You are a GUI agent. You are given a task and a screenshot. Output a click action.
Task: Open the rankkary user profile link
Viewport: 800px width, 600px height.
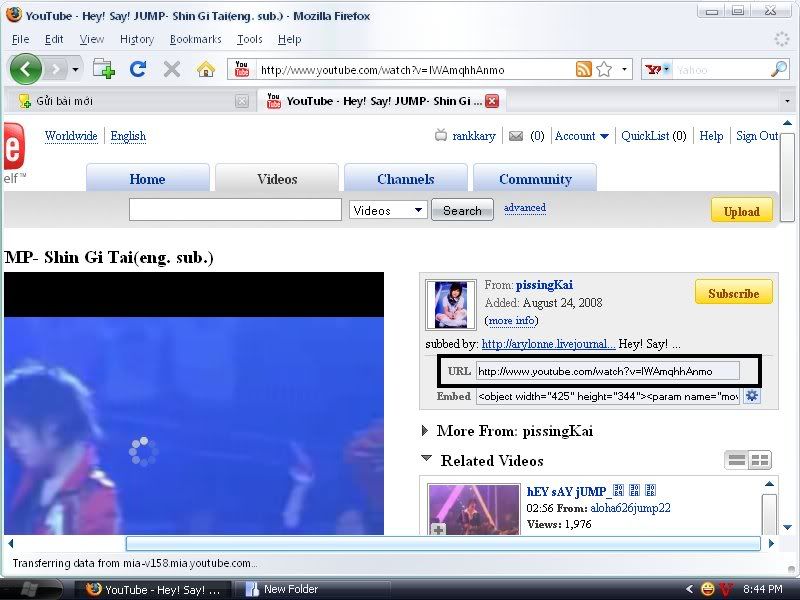pos(474,136)
